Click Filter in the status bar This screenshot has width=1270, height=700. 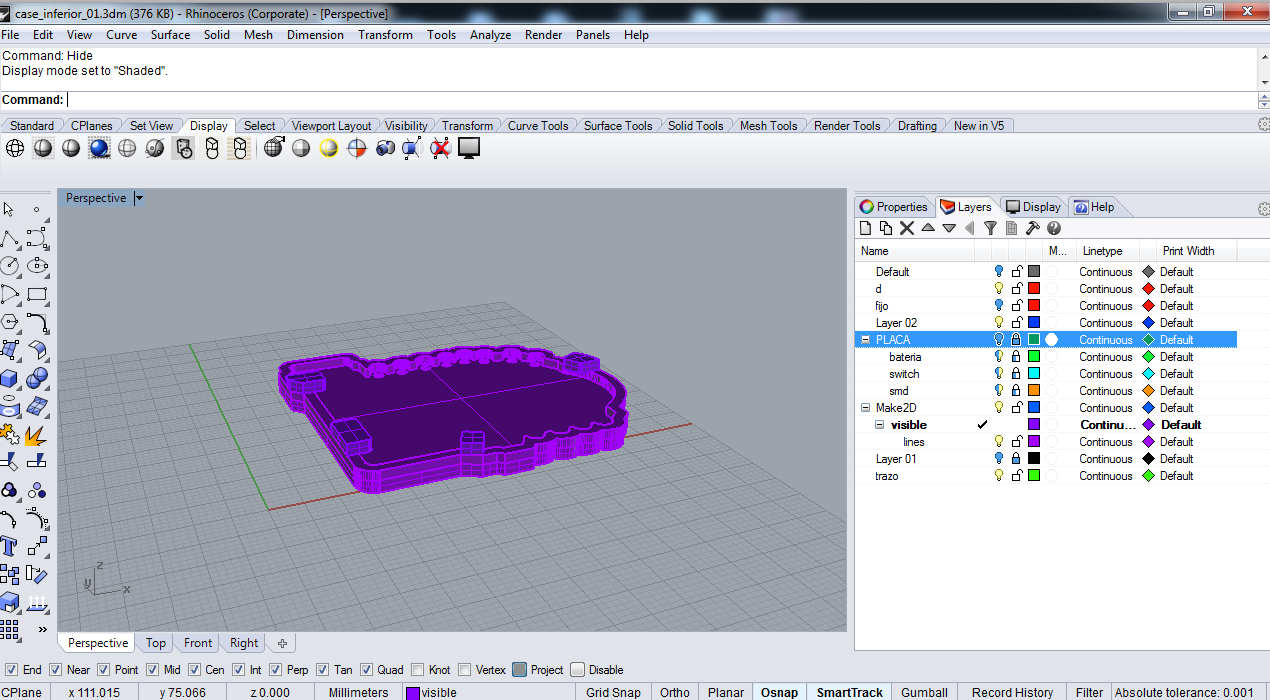tap(1089, 692)
